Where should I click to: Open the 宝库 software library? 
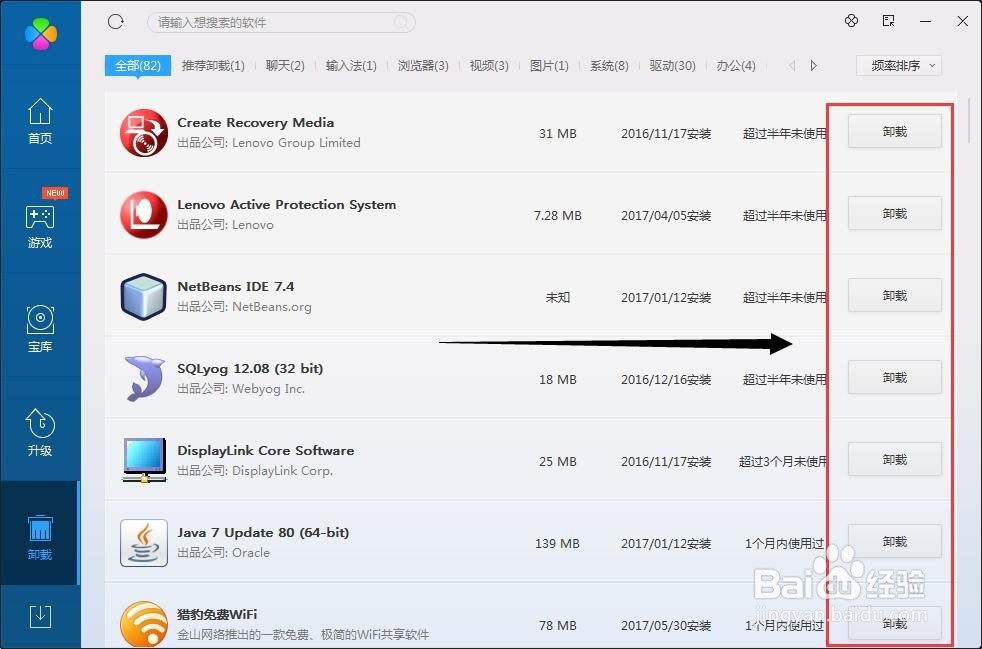[x=40, y=329]
